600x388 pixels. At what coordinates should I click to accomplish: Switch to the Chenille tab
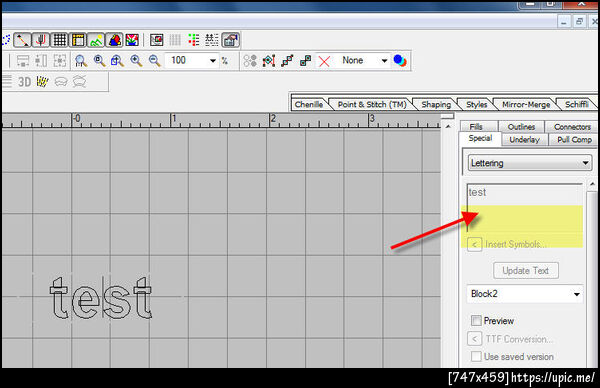[x=308, y=104]
